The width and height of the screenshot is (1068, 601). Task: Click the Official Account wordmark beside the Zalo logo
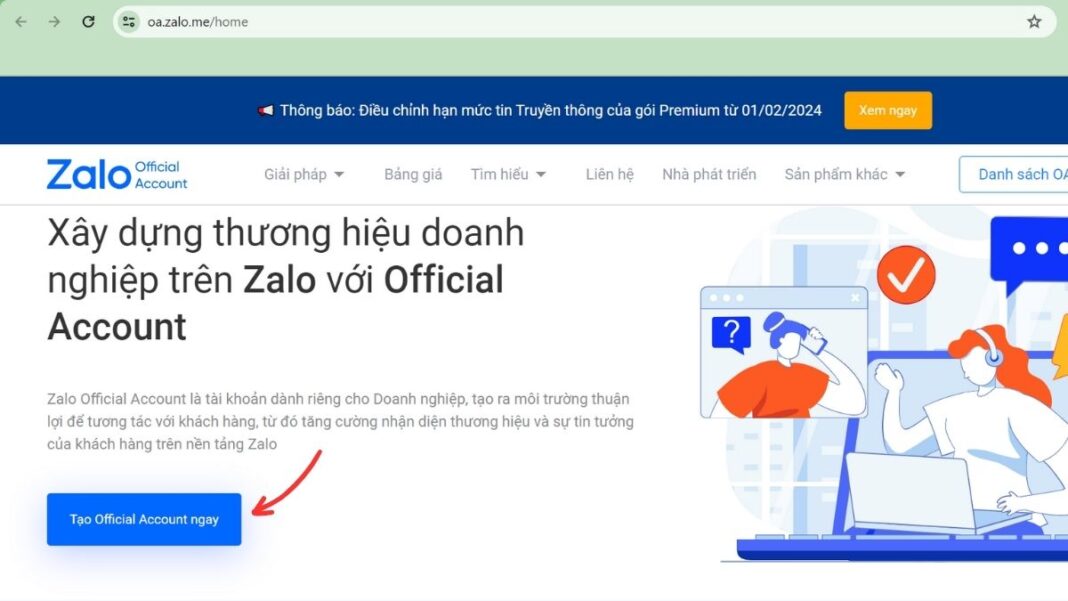[160, 174]
